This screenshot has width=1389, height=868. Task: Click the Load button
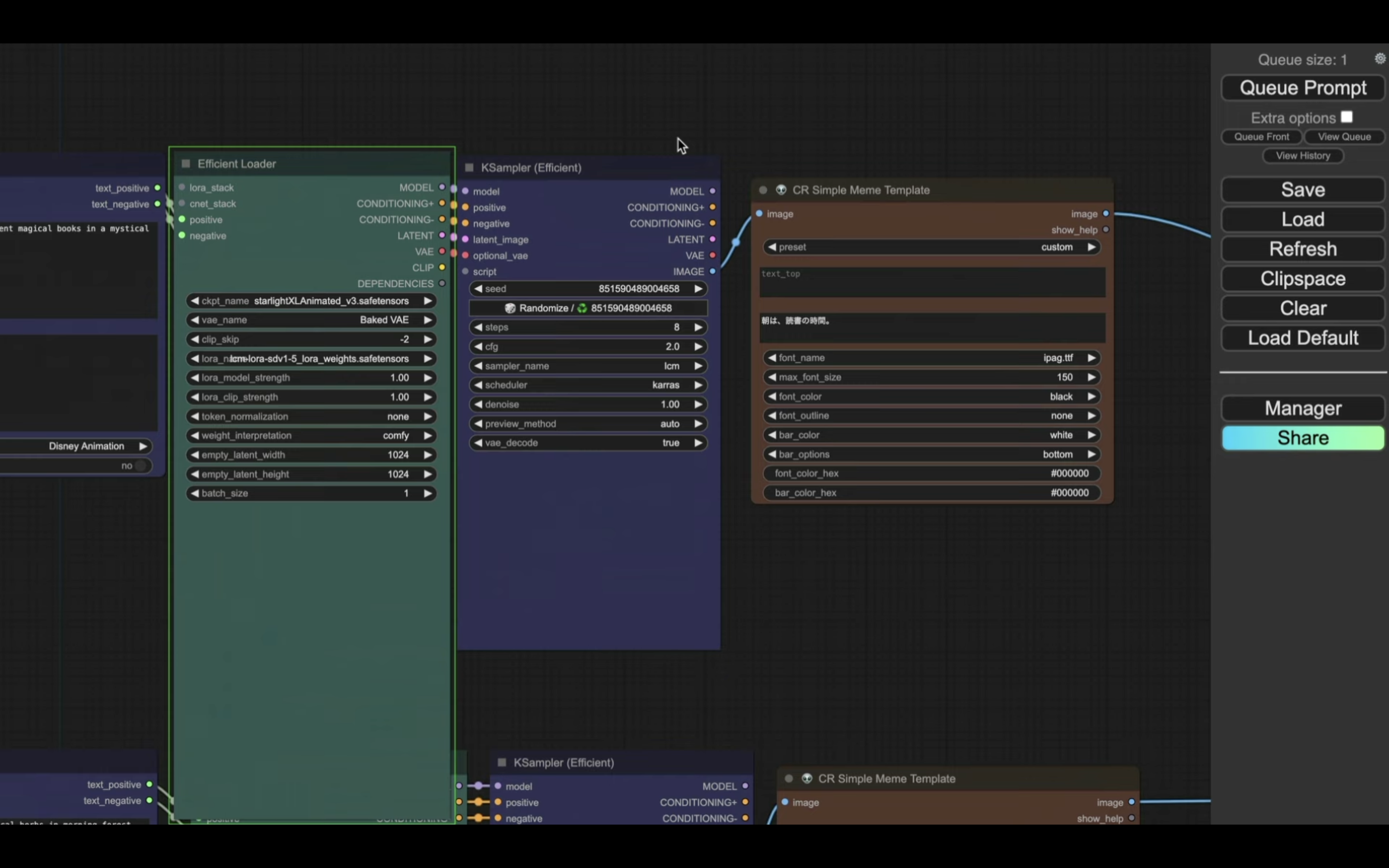pyautogui.click(x=1303, y=219)
